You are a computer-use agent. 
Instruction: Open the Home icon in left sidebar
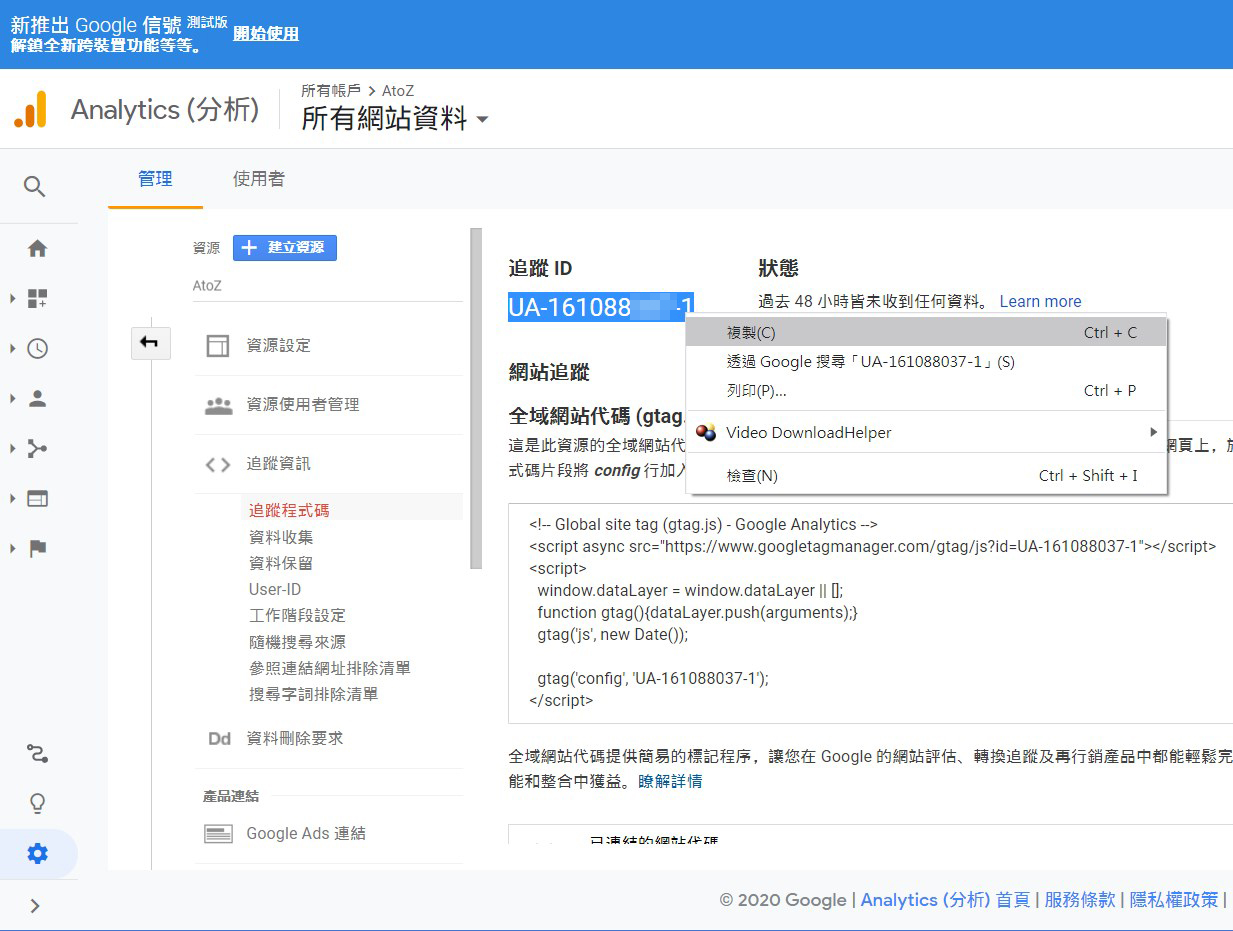[37, 249]
